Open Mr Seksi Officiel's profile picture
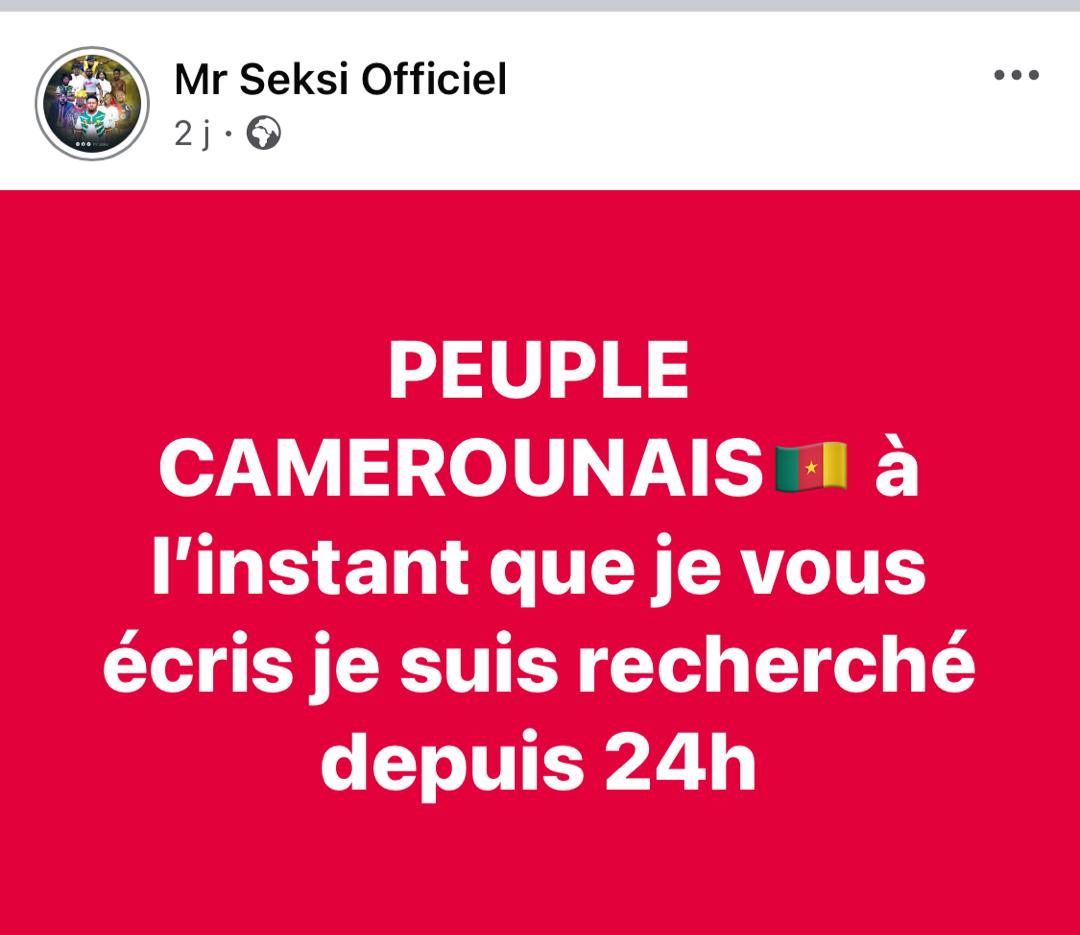Image resolution: width=1080 pixels, height=935 pixels. click(x=92, y=103)
